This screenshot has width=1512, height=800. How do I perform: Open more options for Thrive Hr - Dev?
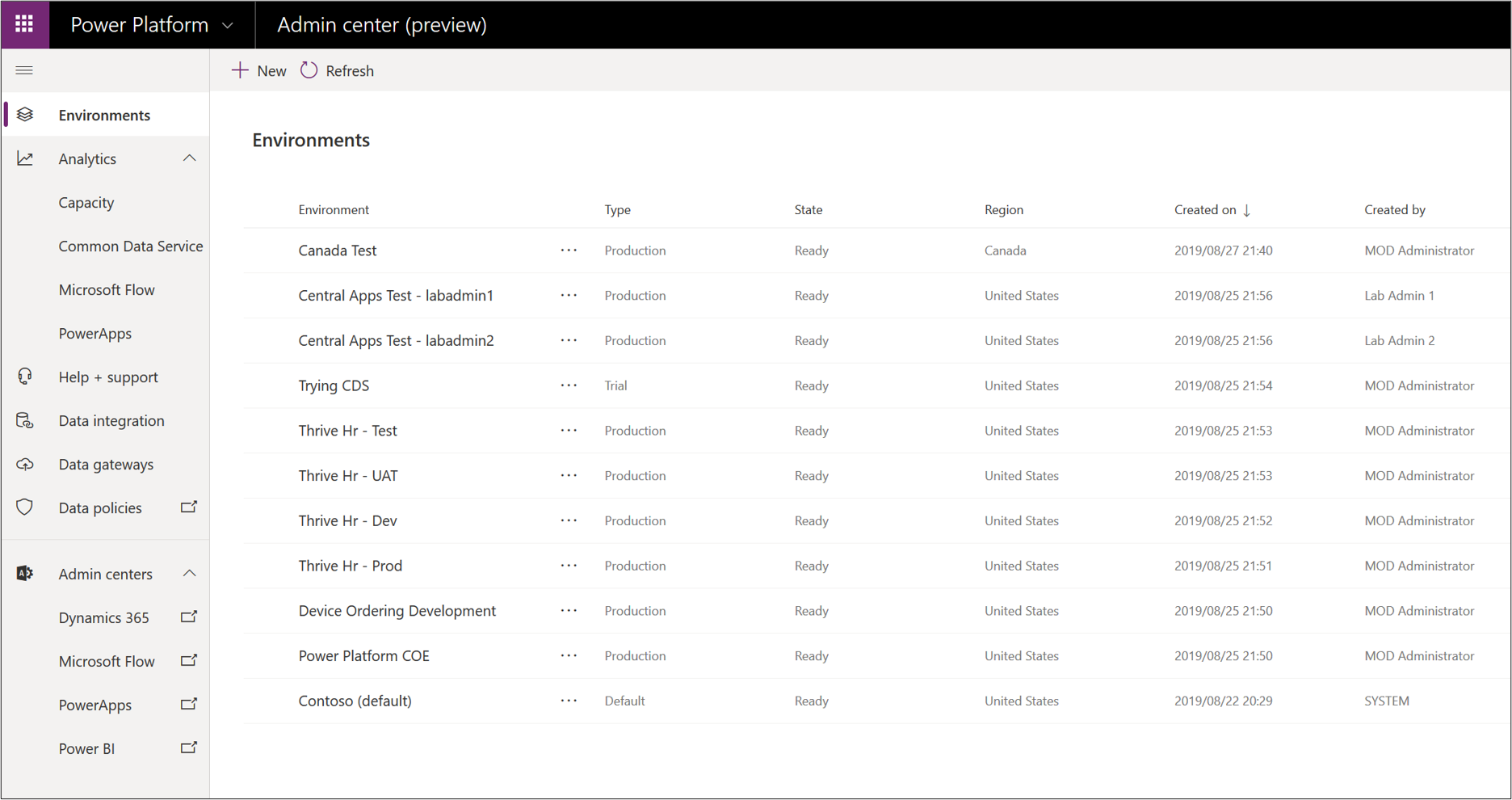pyautogui.click(x=569, y=521)
